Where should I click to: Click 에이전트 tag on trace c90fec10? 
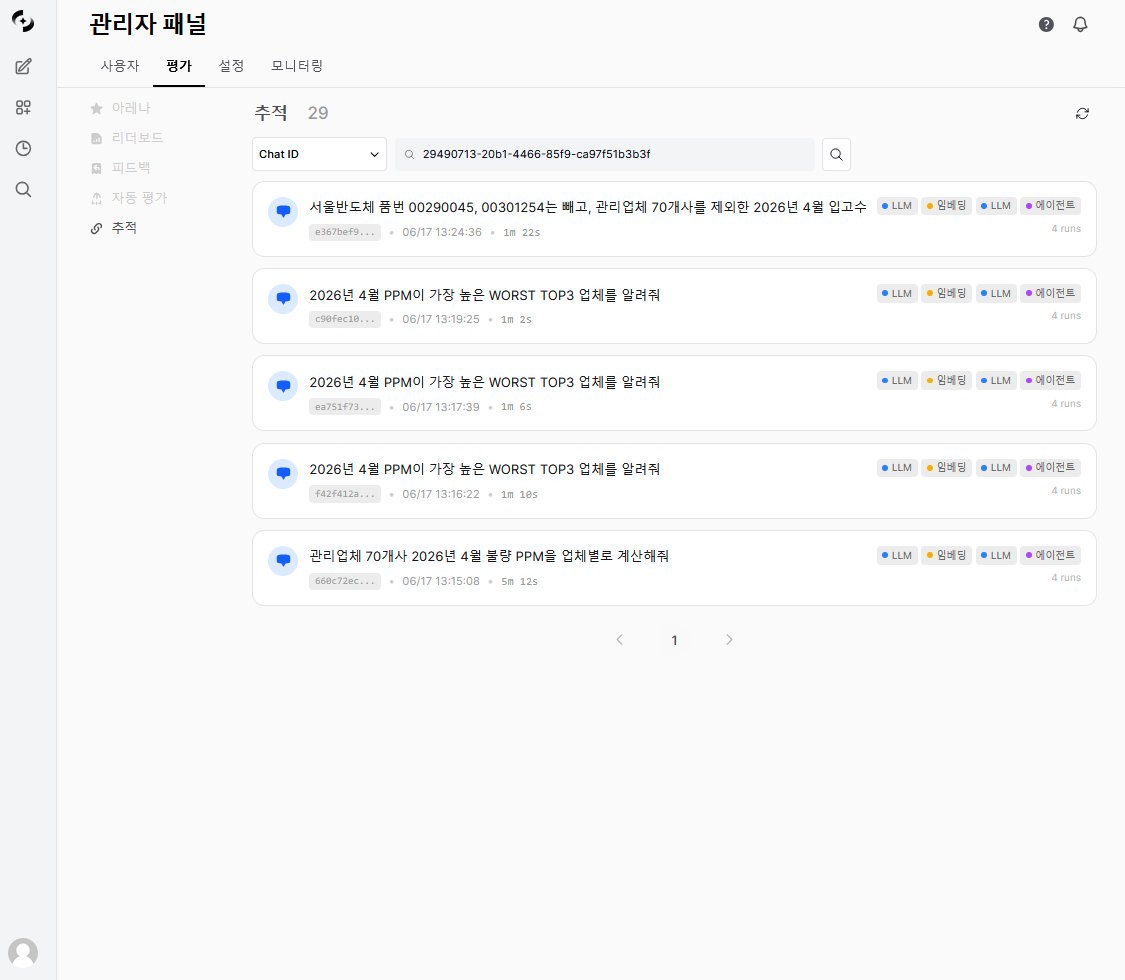(x=1050, y=293)
